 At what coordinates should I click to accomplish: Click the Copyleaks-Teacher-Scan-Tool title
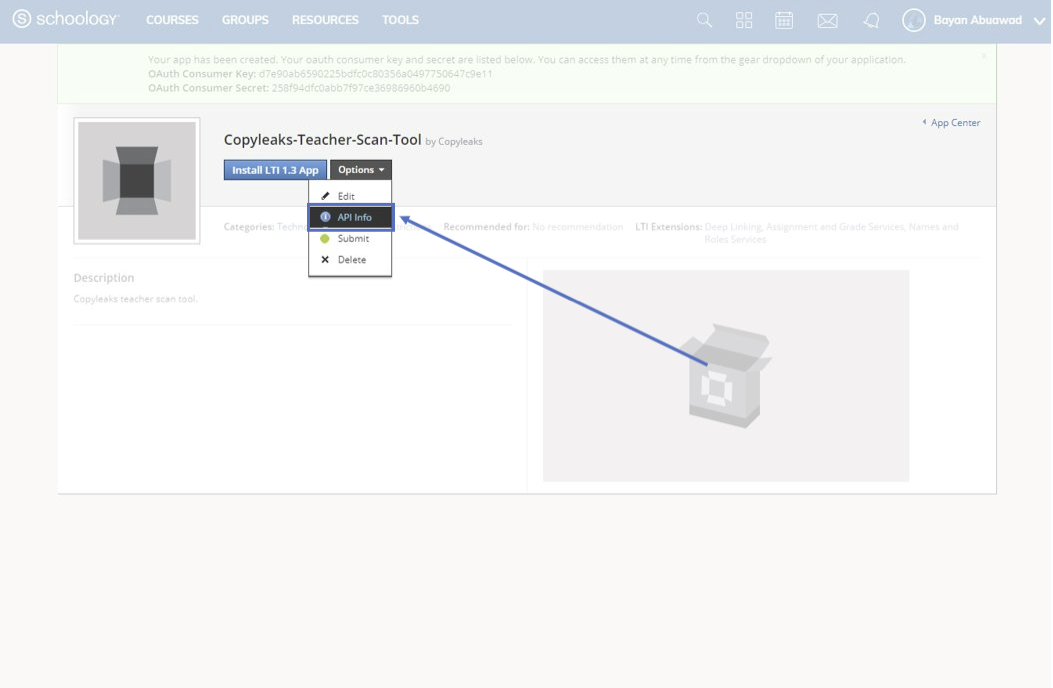pos(322,140)
